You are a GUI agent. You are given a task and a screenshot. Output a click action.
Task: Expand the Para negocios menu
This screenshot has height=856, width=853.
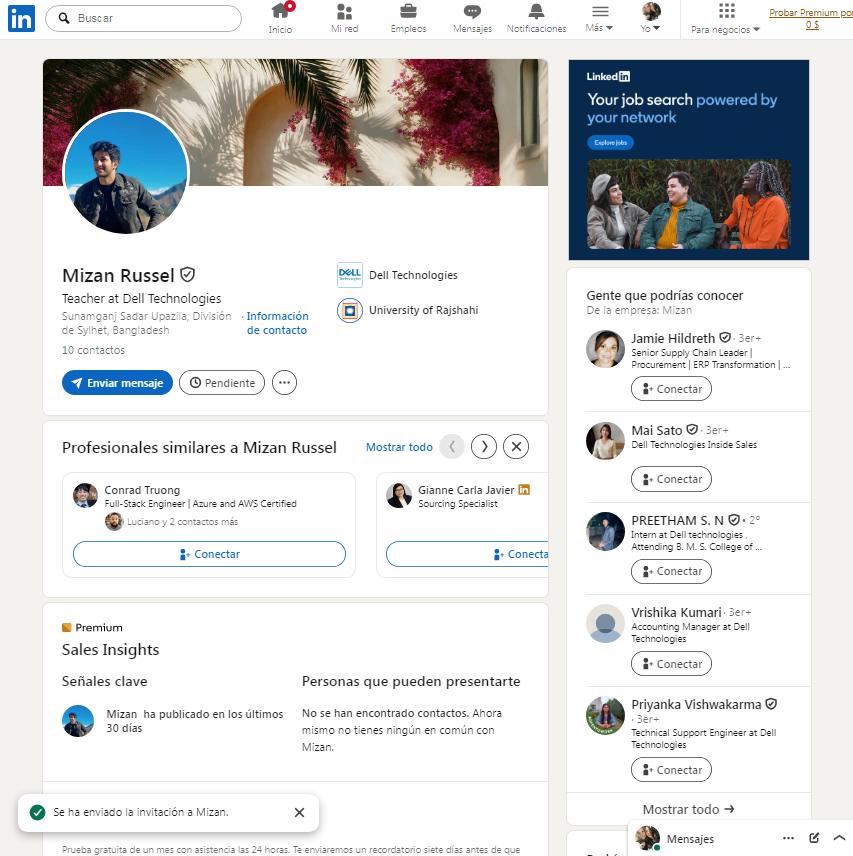(726, 18)
